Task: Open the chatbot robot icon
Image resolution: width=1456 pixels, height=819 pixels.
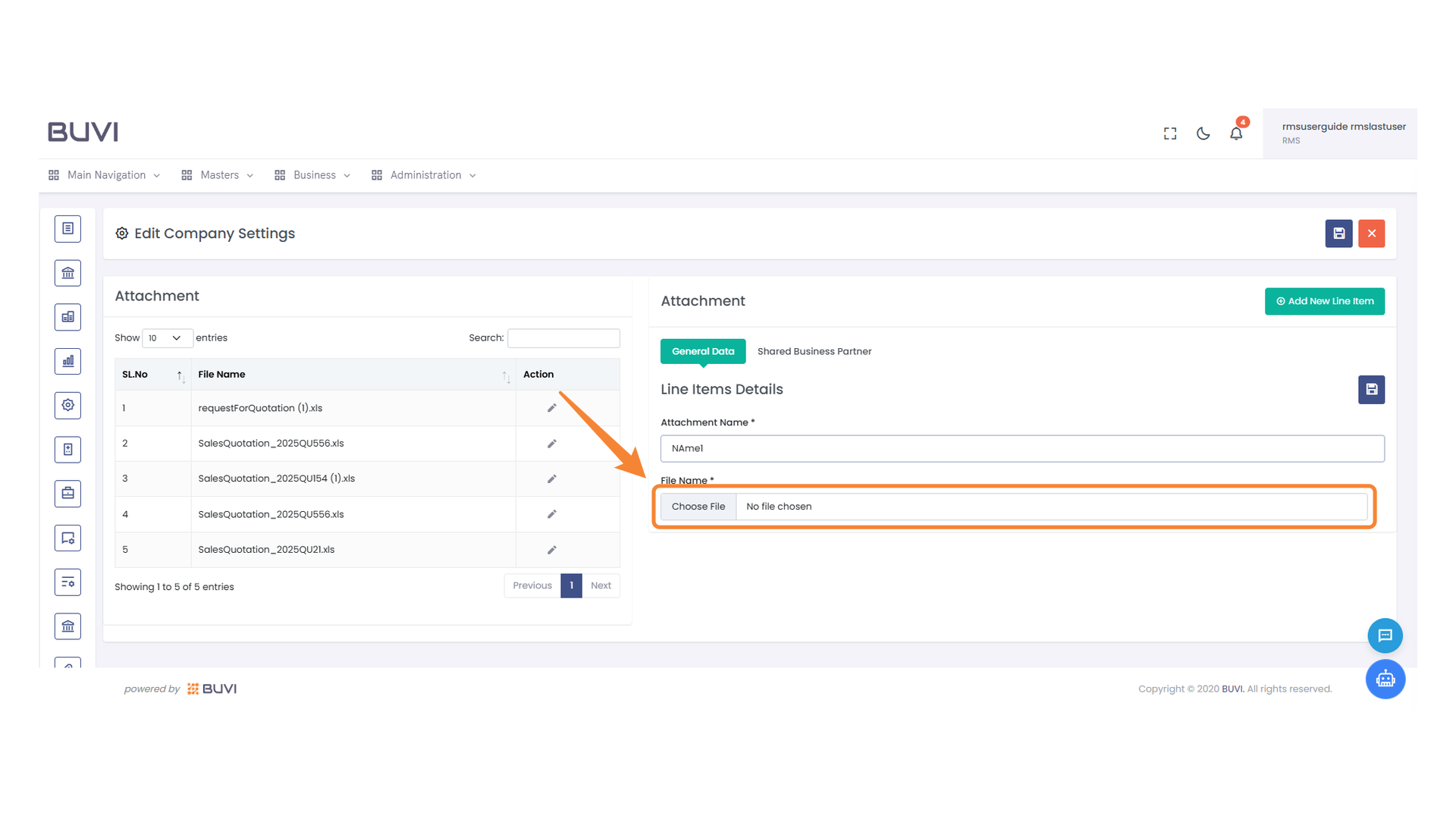Action: click(x=1385, y=679)
